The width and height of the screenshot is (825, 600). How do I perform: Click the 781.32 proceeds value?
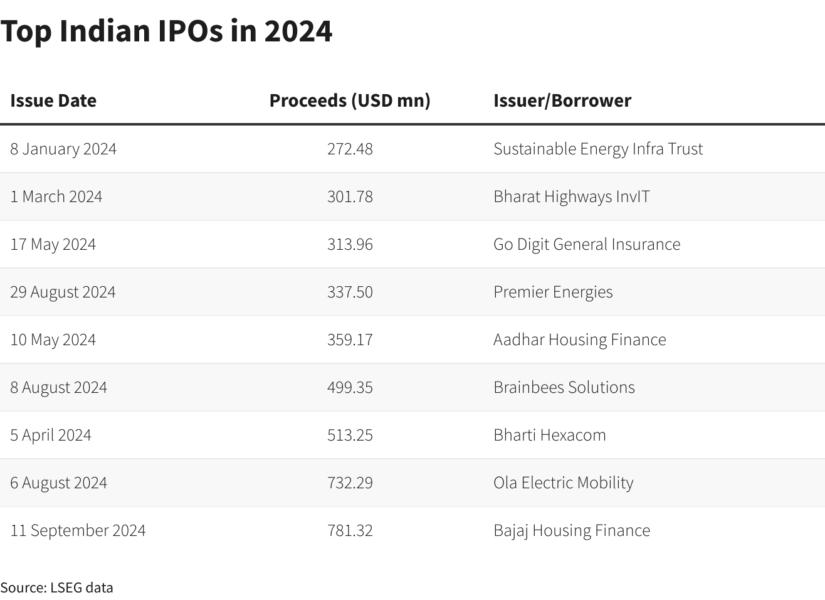[x=350, y=531]
